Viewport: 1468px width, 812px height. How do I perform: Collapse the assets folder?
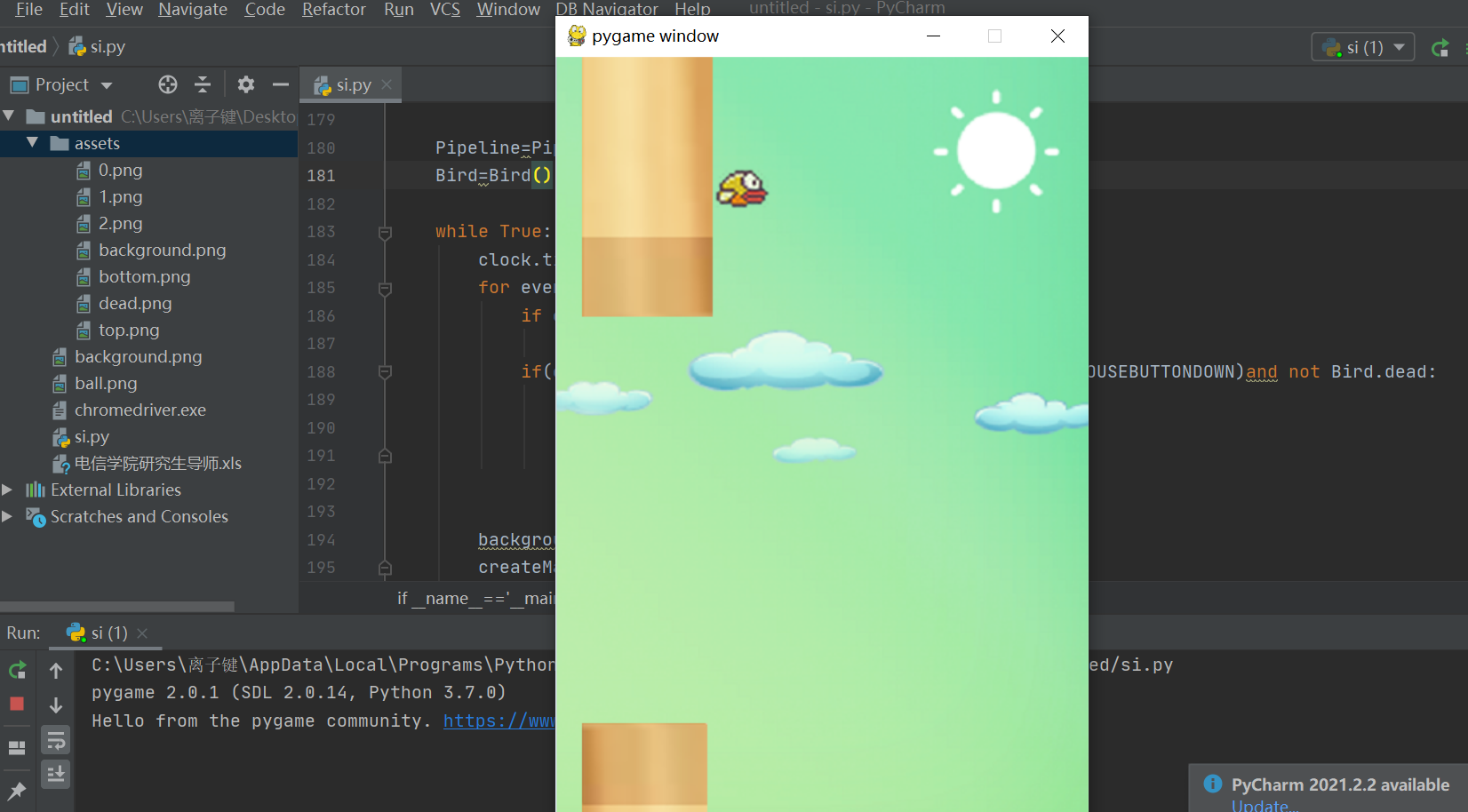coord(33,143)
